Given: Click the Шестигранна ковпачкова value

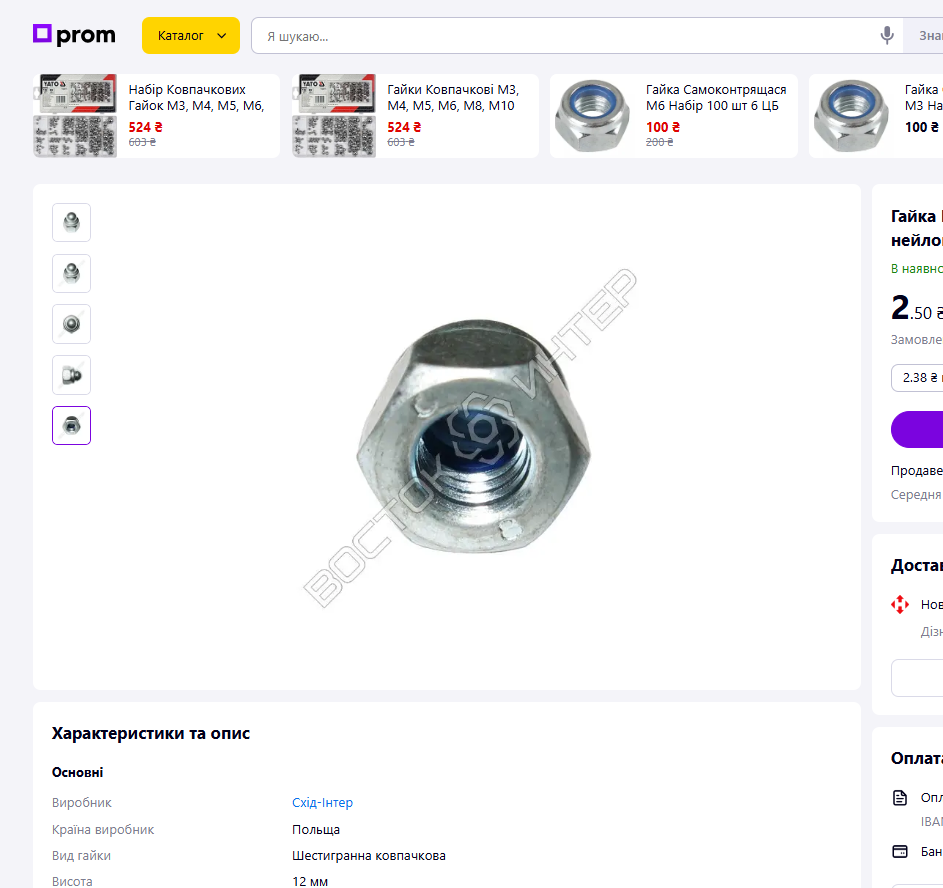Looking at the screenshot, I should 369,856.
